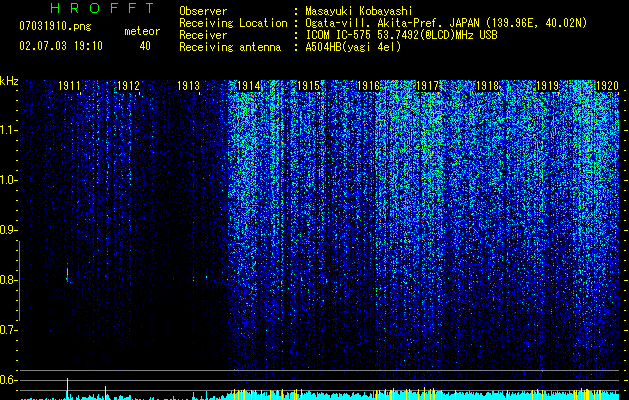Select the file name 07031910.png
629x400 pixels.
55,27
